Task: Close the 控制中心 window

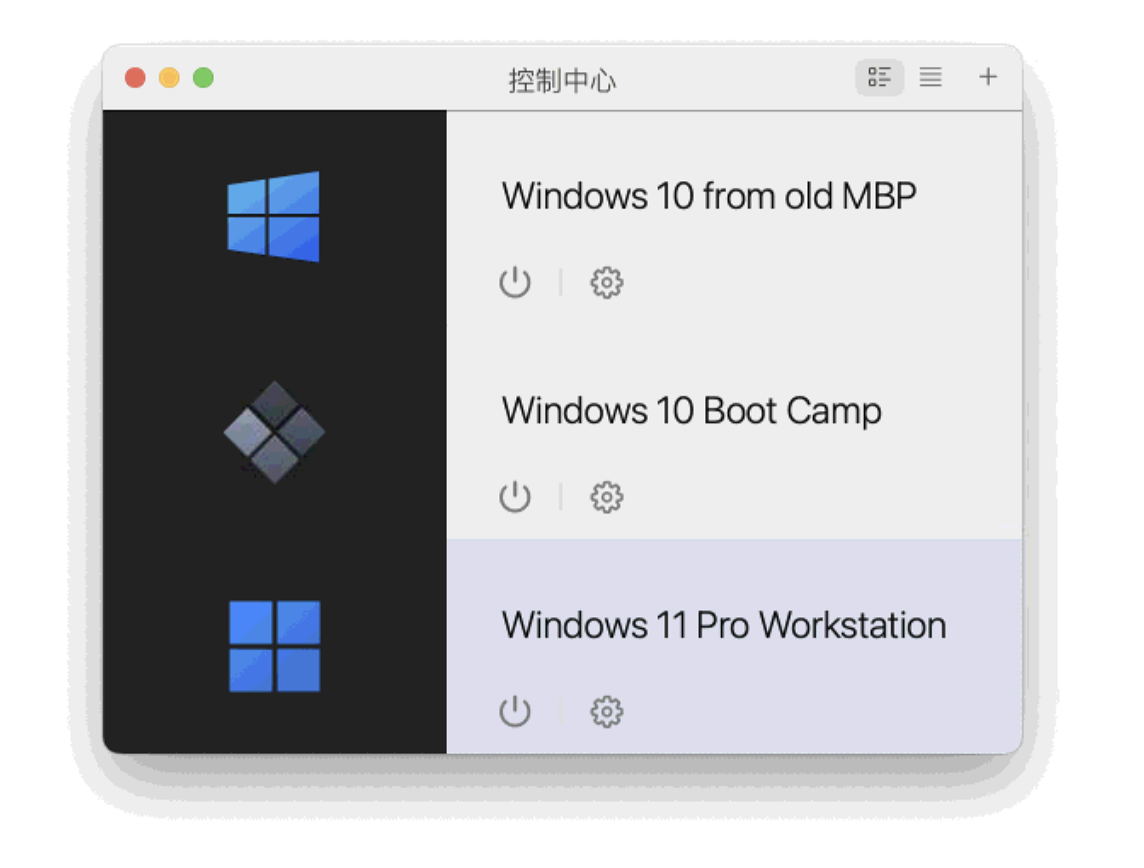Action: [135, 77]
